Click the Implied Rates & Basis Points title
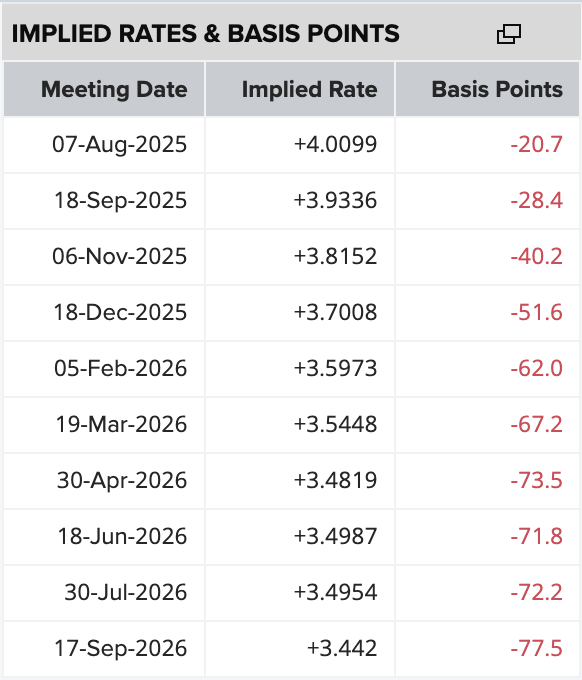This screenshot has width=582, height=680. pyautogui.click(x=205, y=34)
